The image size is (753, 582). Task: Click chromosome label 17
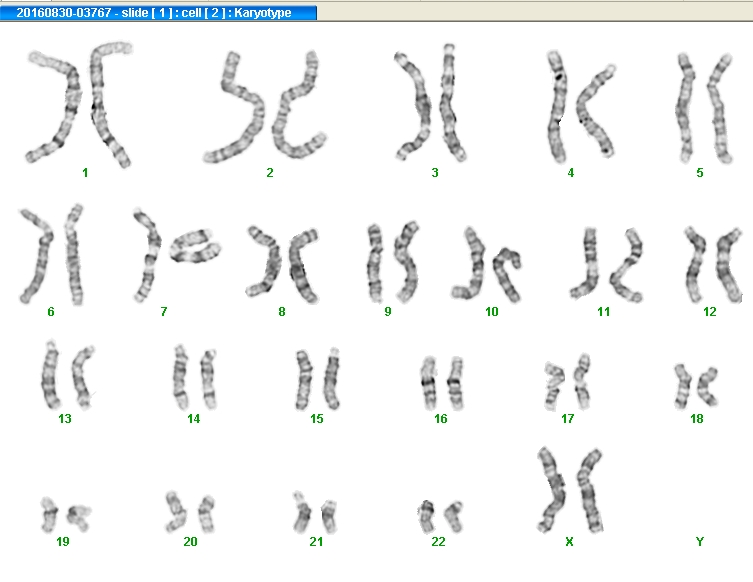coord(568,419)
